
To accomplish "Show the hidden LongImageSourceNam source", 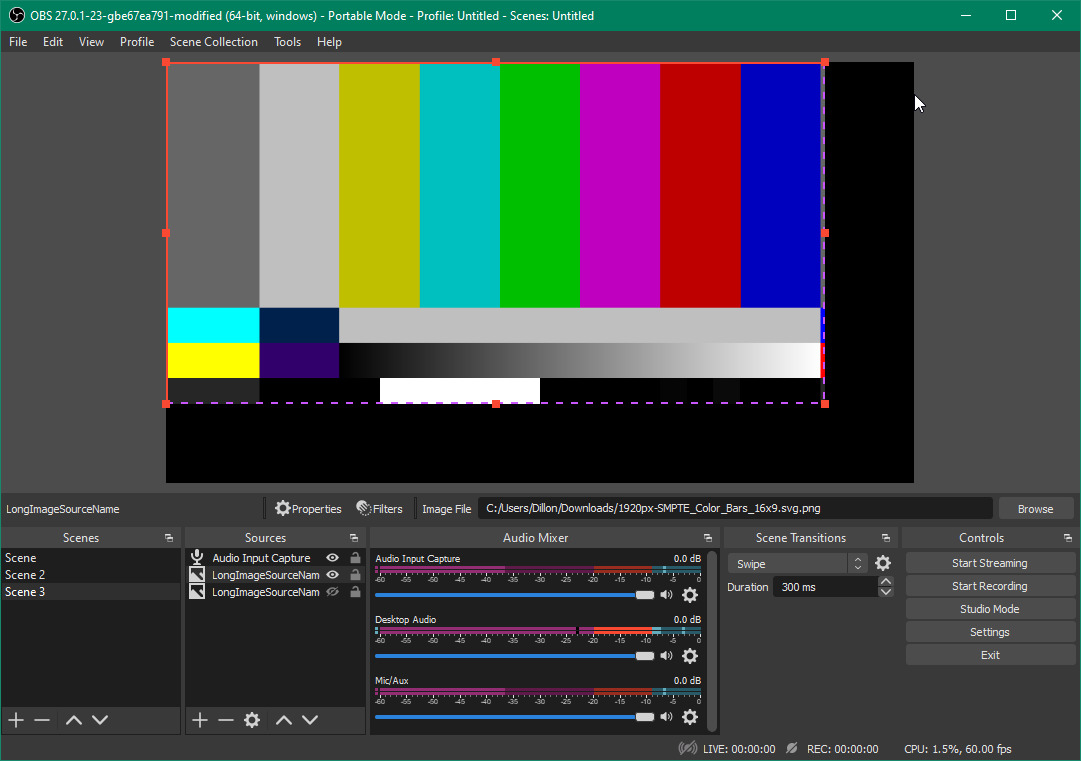I will (331, 591).
